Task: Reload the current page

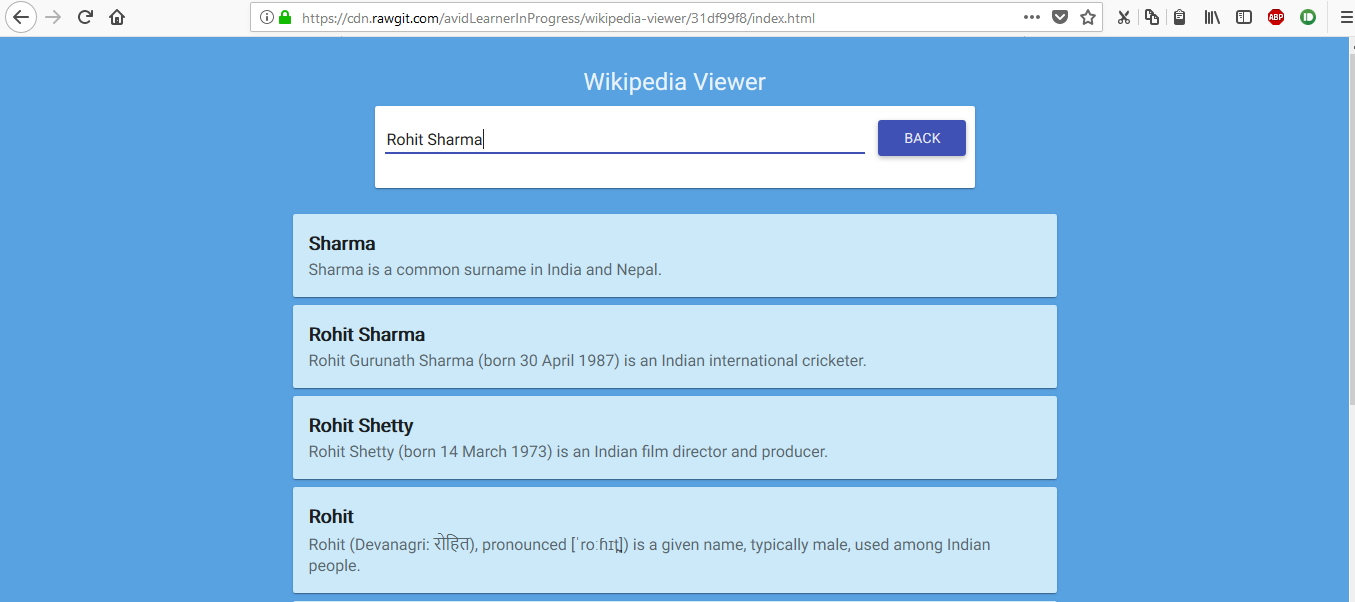Action: 84,17
